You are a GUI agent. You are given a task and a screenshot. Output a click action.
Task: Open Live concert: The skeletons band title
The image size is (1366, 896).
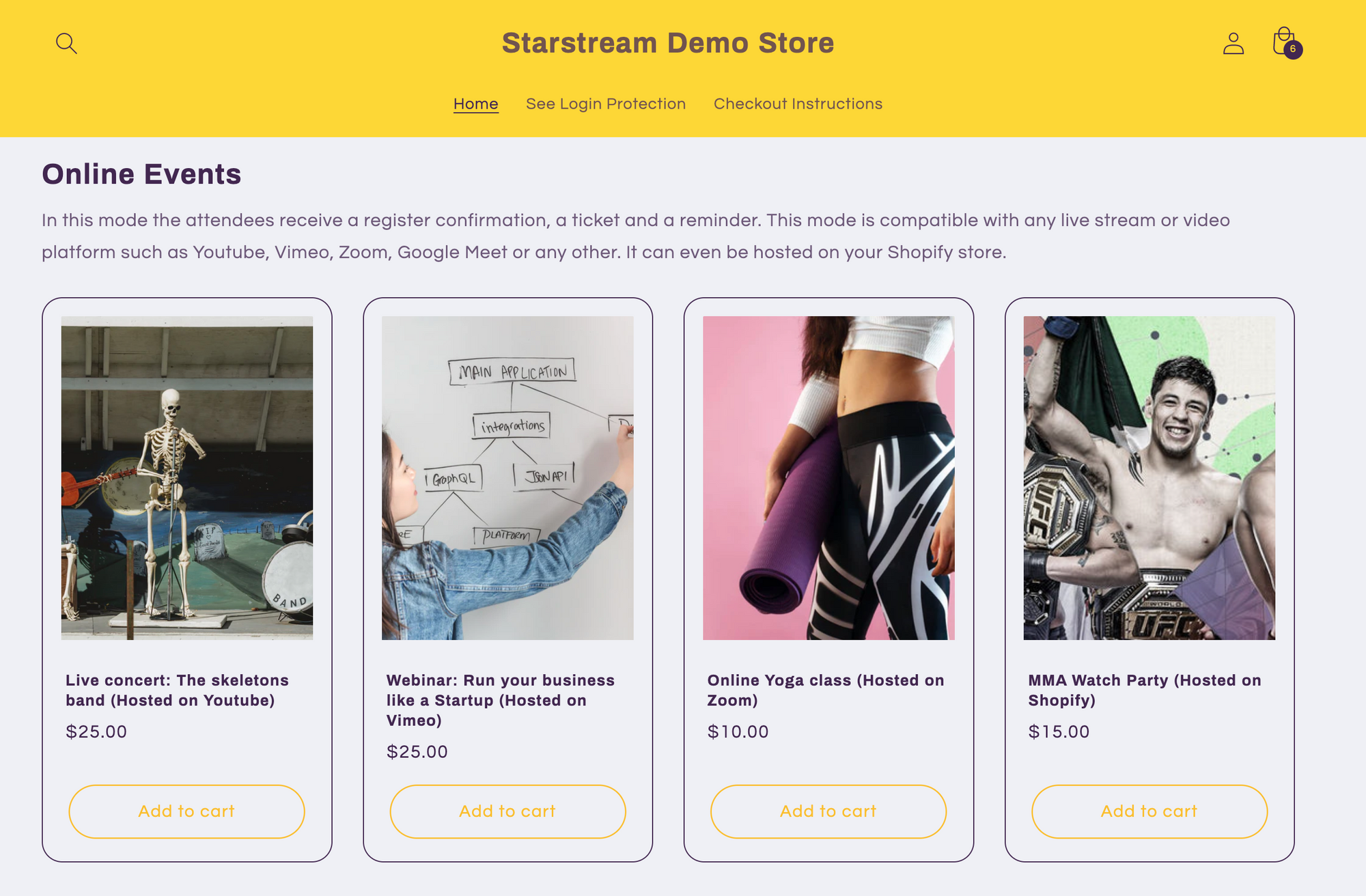coord(177,690)
